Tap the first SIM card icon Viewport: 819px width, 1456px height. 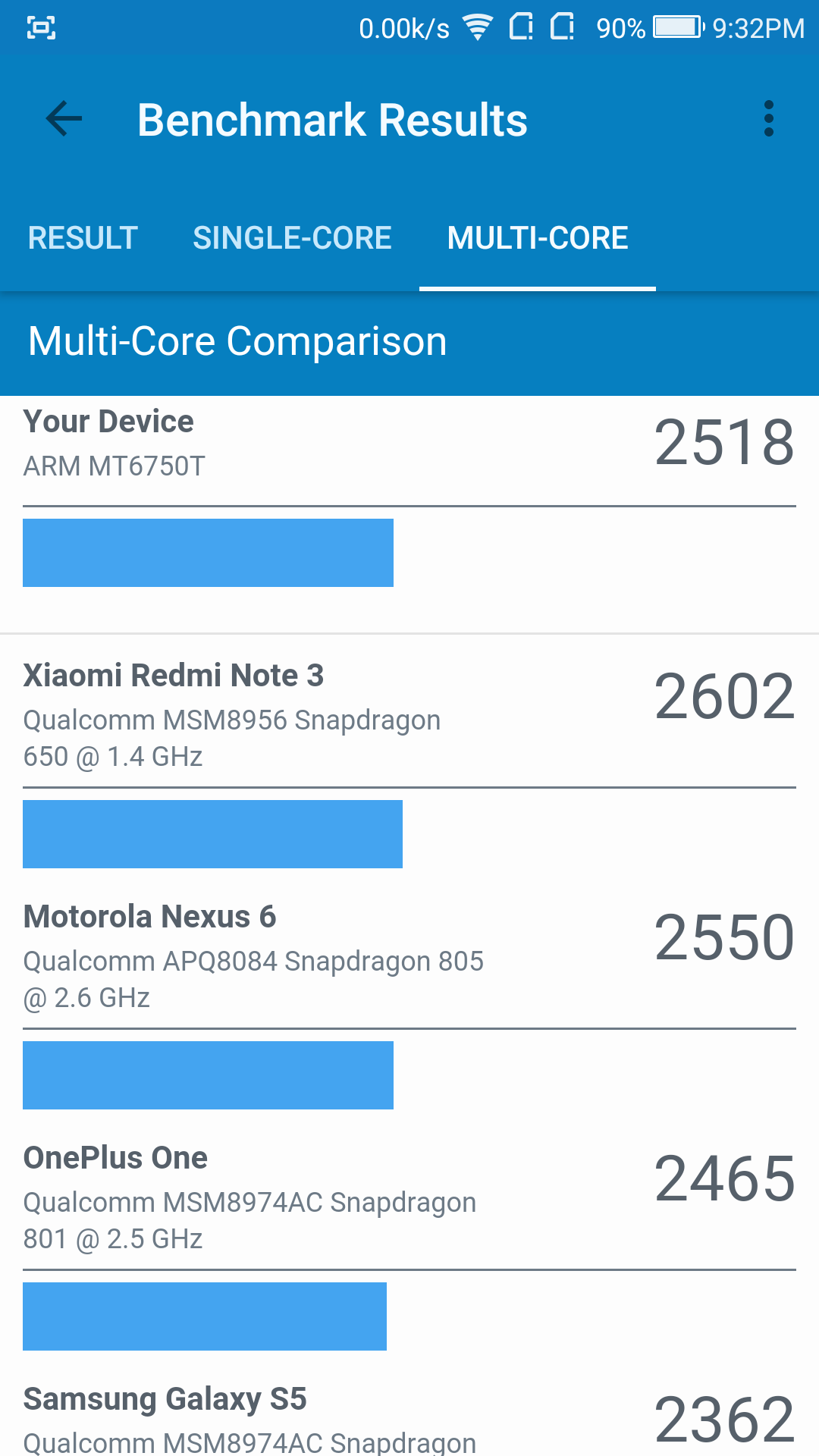tap(521, 27)
